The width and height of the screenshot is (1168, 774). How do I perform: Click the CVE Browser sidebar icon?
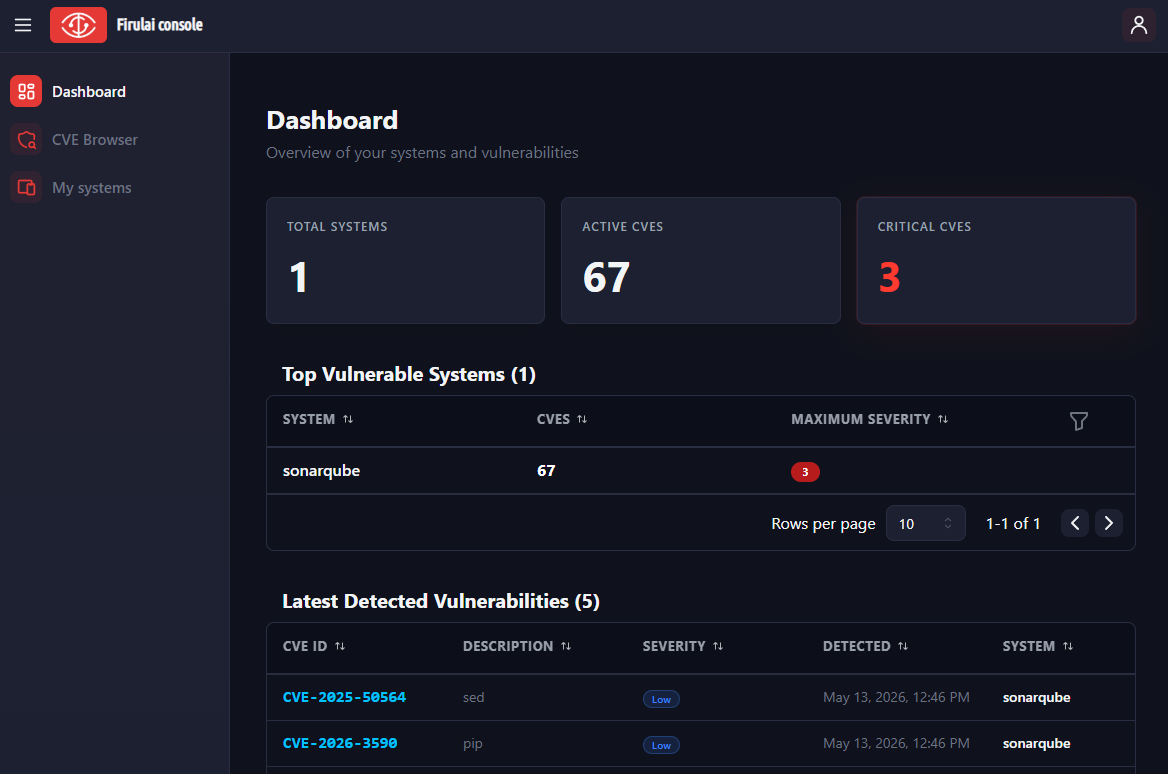tap(26, 139)
